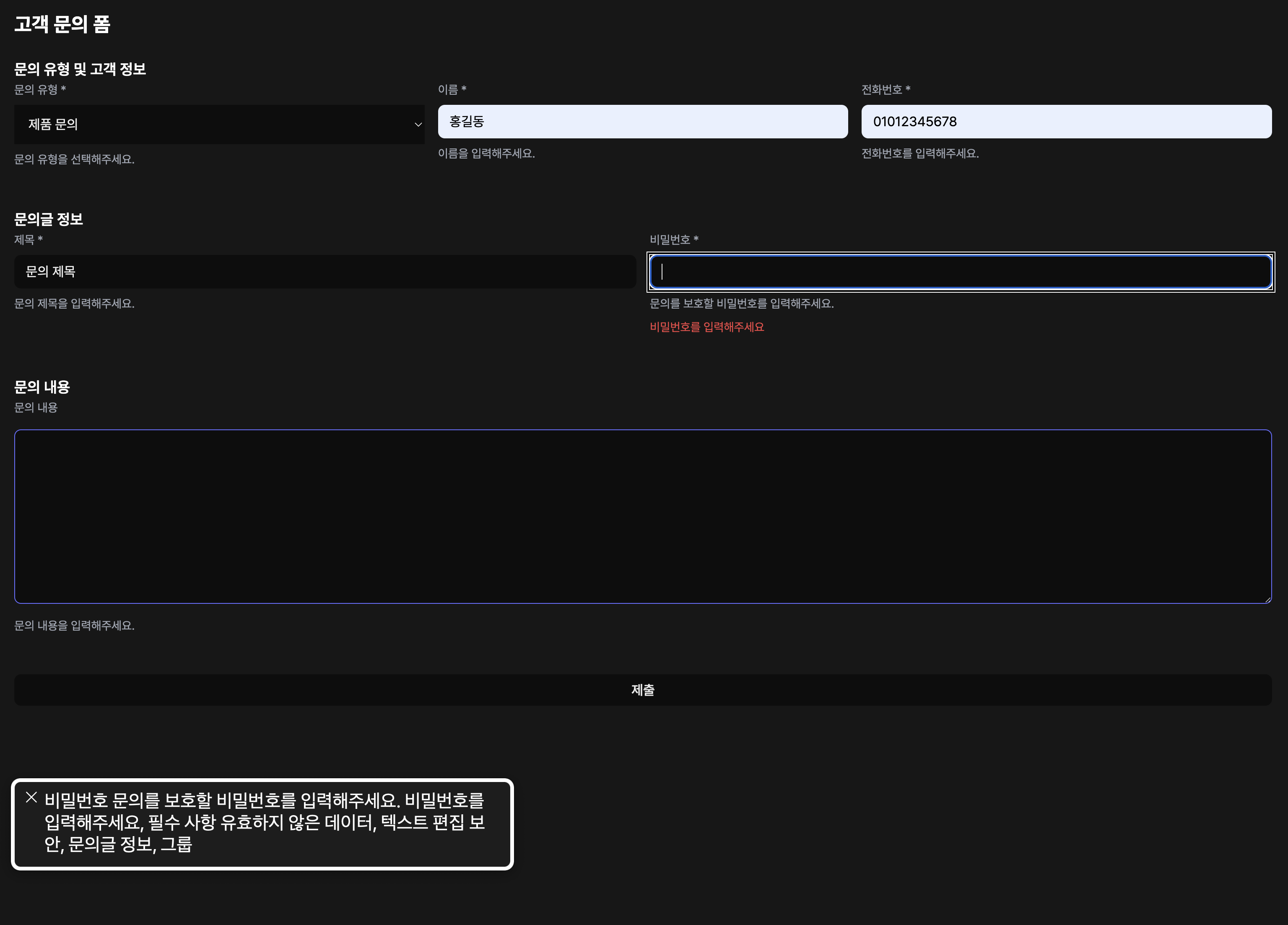
Task: Click the textarea resize handle corner
Action: coord(1267,600)
